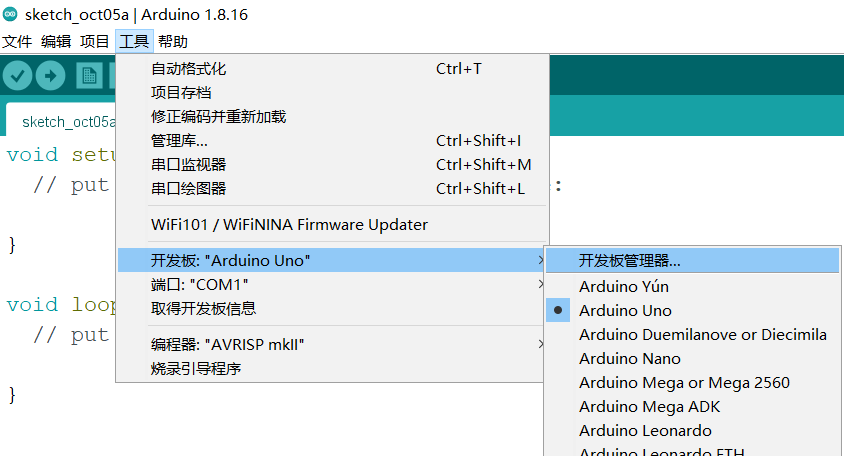Choose Arduino Leonardo board option
Screen dimensions: 844x456
point(645,430)
